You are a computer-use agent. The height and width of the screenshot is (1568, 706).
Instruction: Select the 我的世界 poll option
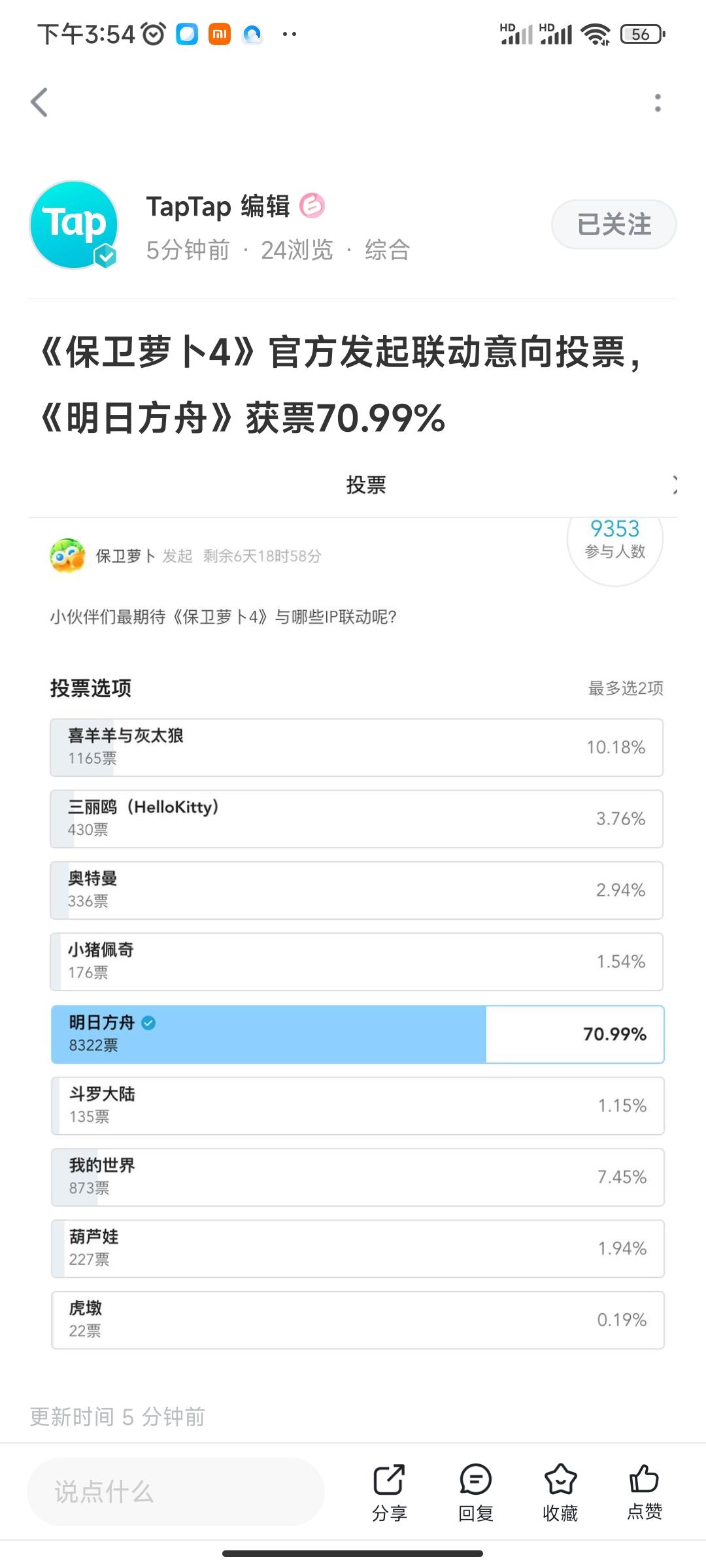pyautogui.click(x=358, y=1177)
